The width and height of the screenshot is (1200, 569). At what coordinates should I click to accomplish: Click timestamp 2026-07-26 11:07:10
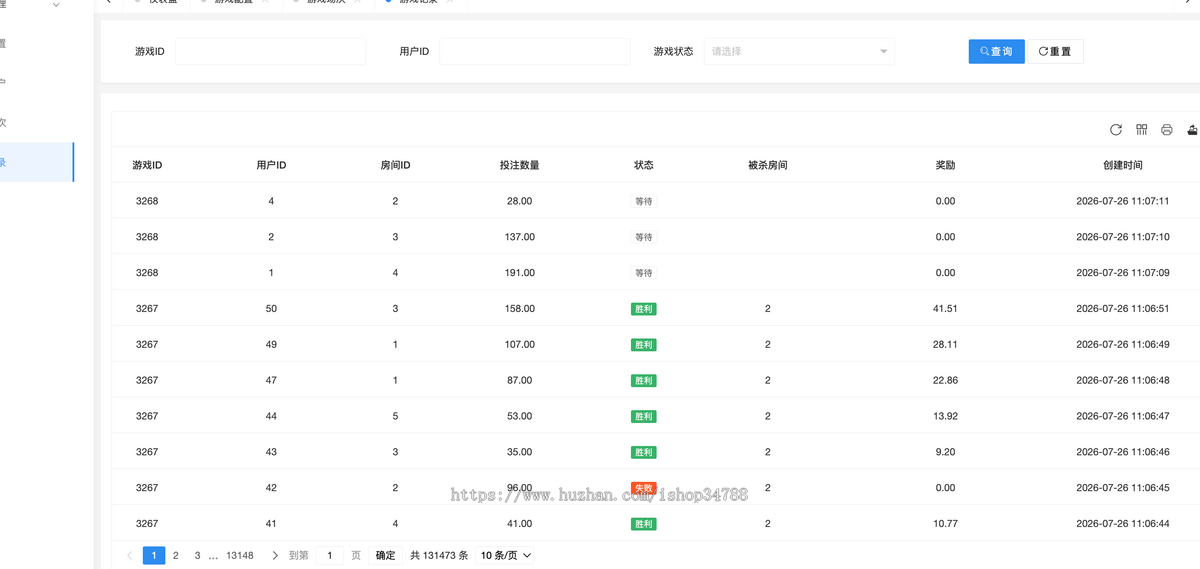click(x=1122, y=237)
